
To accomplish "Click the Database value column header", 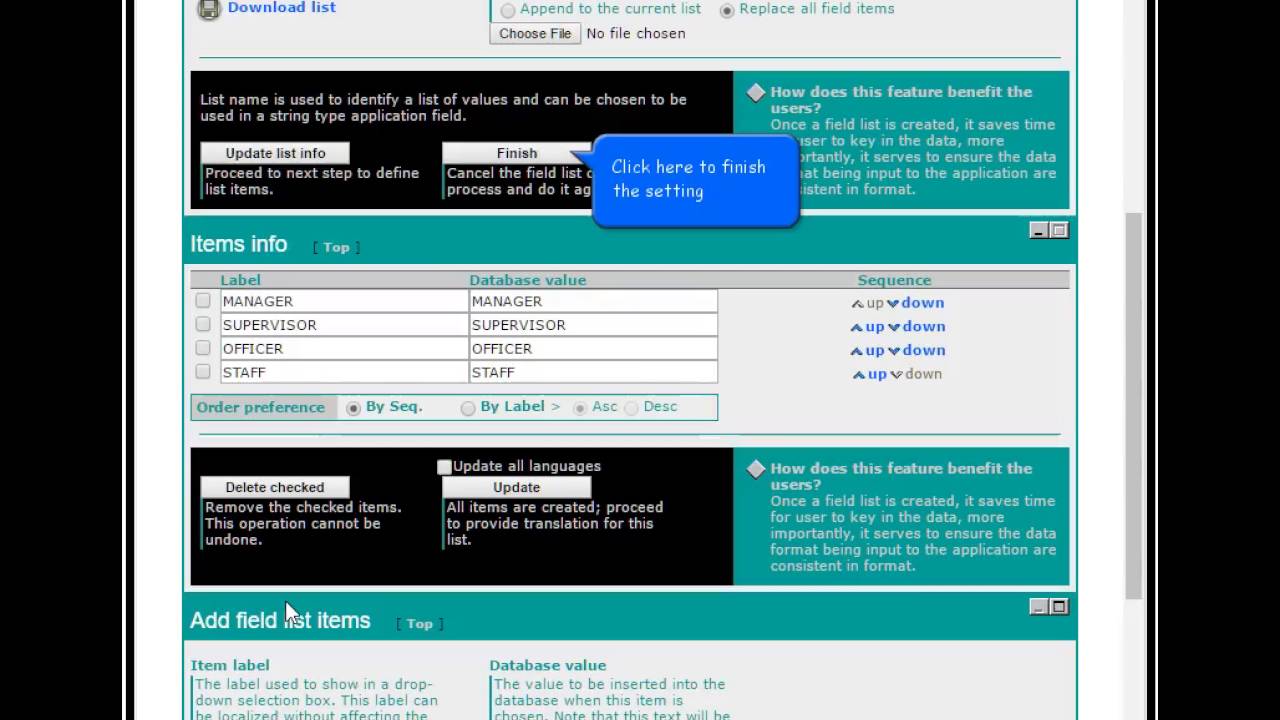I will (x=528, y=280).
